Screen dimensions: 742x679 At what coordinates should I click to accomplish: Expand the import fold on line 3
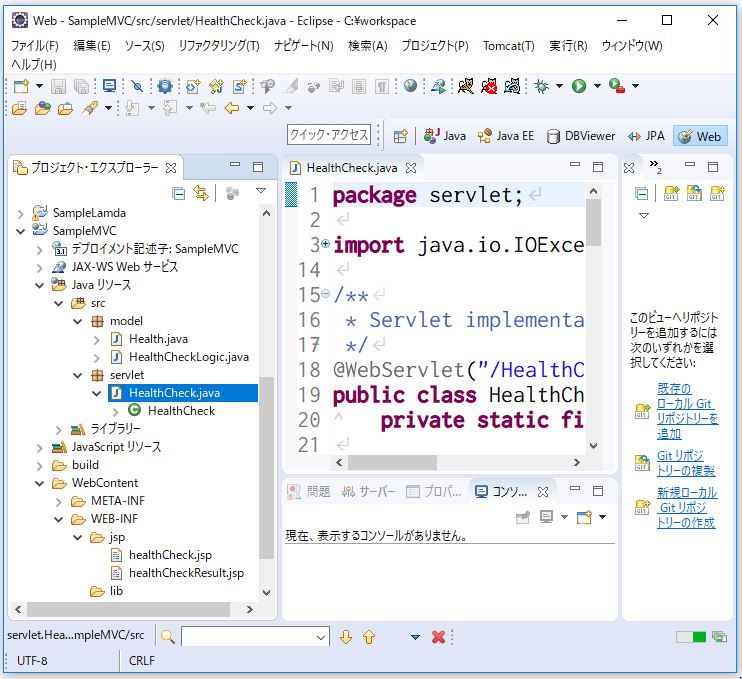(326, 244)
